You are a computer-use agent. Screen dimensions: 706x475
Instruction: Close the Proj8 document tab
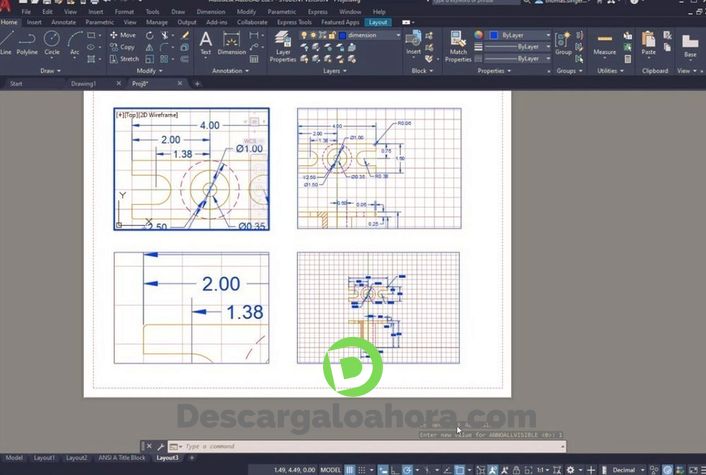(180, 83)
